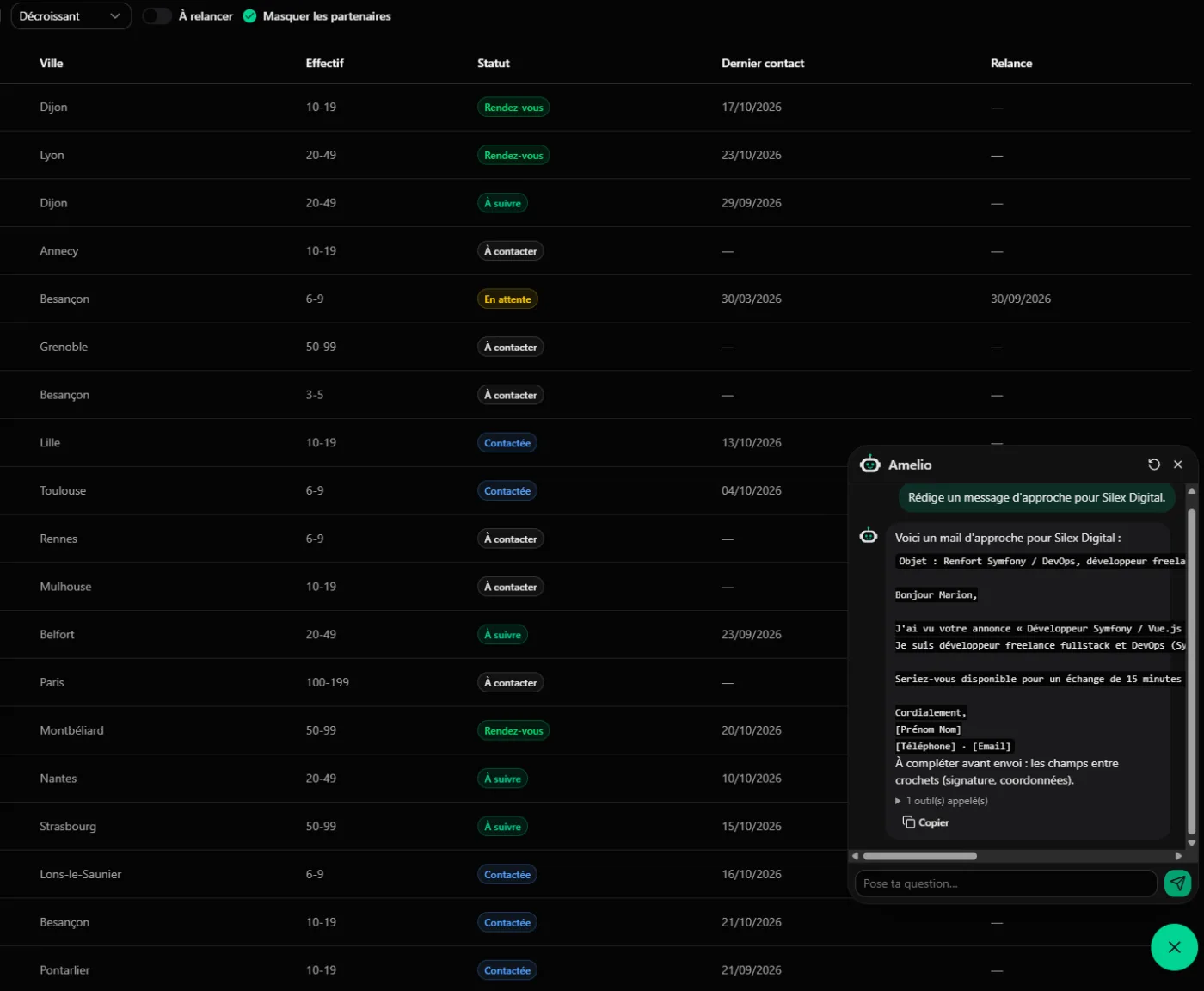Viewport: 1204px width, 991px height.
Task: Sort by the Effectif column header
Action: pos(324,64)
